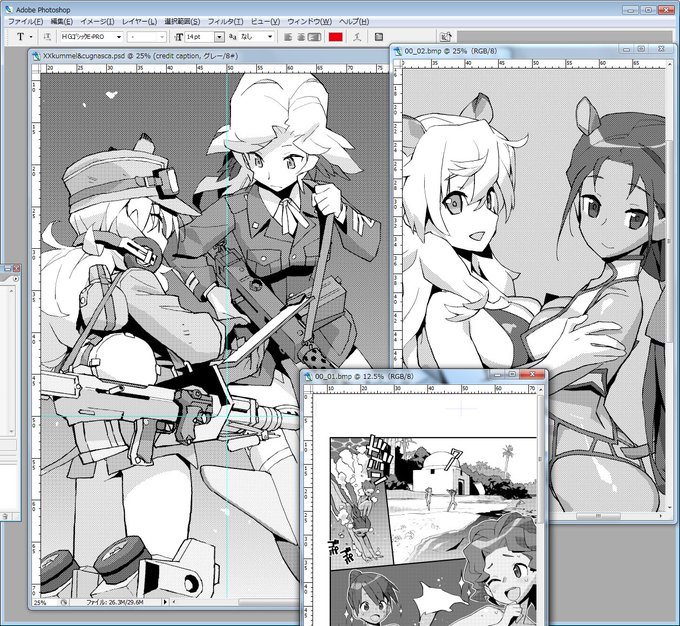Close the small left palette window

(x=16, y=269)
